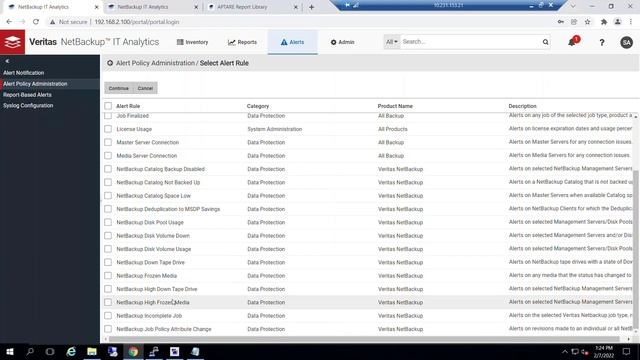640x360 pixels.
Task: Click the Continue button
Action: point(118,88)
